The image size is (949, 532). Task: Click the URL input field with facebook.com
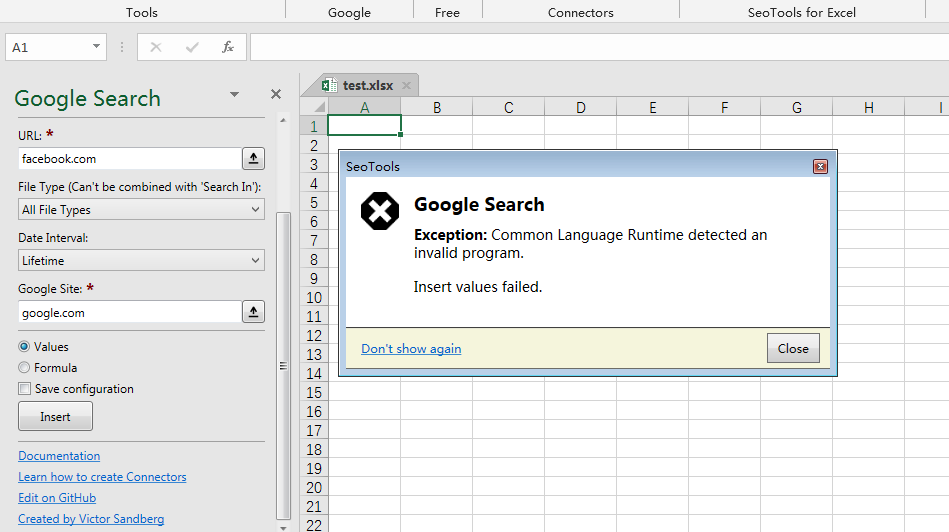130,159
